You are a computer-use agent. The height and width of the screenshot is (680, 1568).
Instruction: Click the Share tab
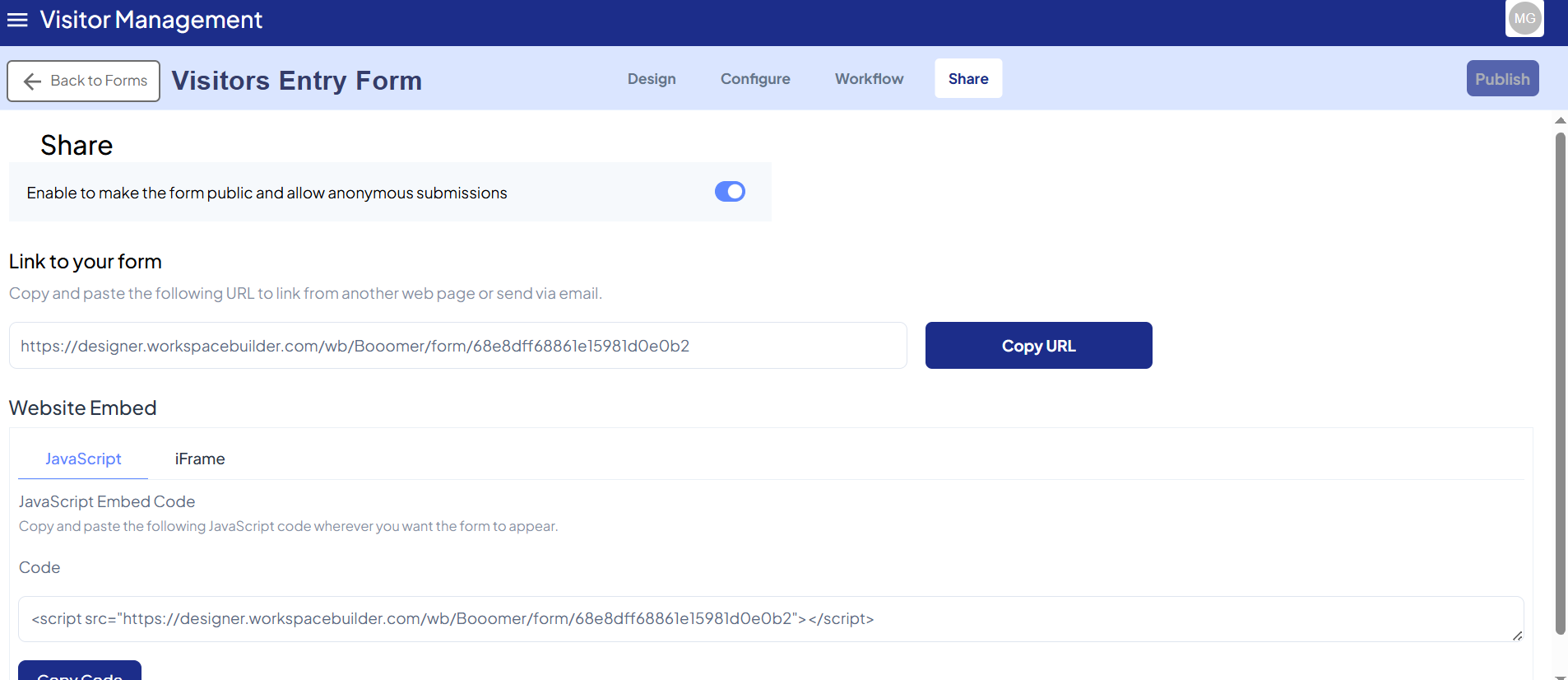point(968,79)
